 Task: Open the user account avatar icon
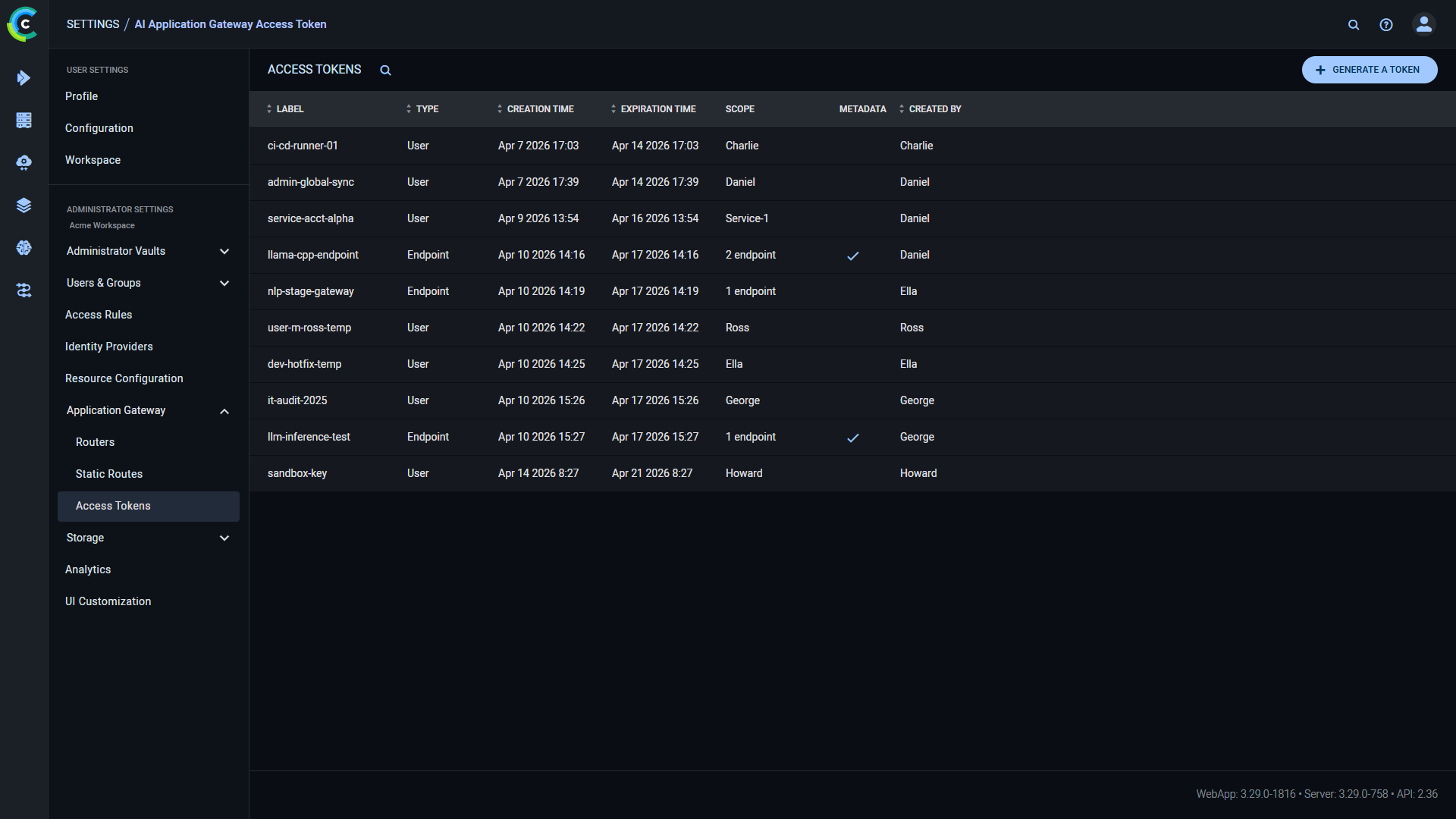click(x=1424, y=24)
